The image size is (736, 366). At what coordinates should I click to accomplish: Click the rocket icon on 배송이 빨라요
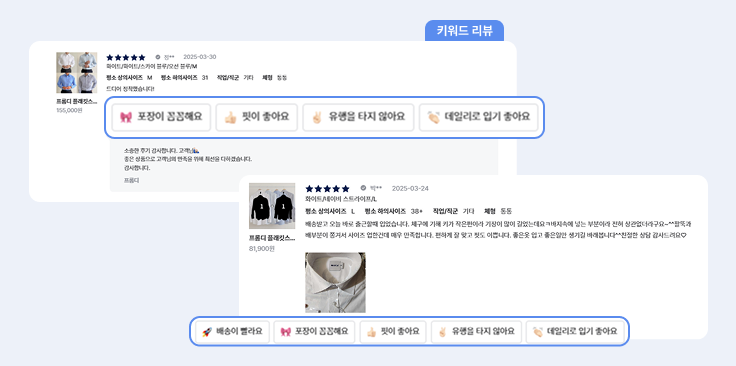click(x=207, y=332)
